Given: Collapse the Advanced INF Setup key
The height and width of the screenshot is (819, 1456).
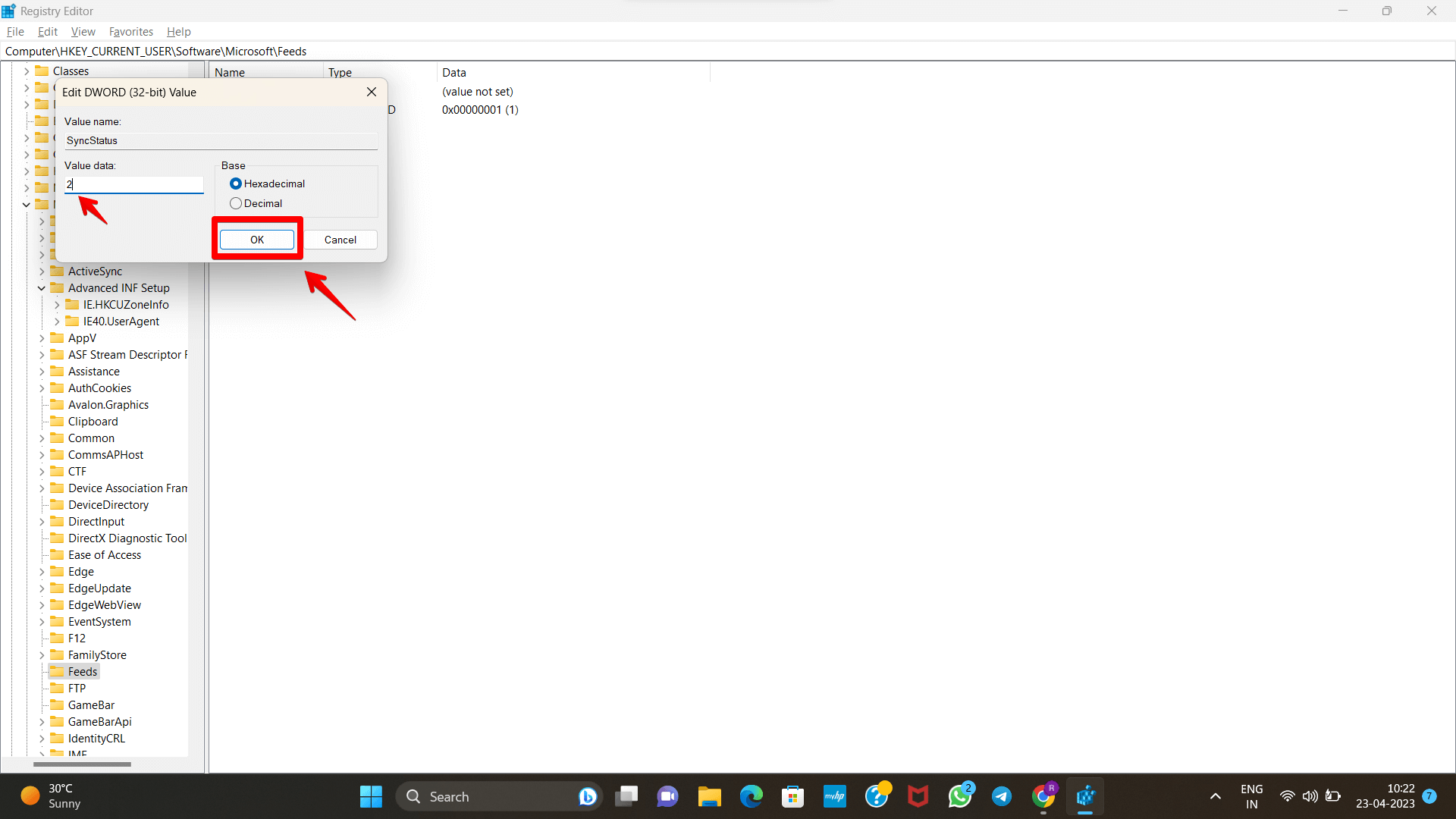Looking at the screenshot, I should click(42, 288).
